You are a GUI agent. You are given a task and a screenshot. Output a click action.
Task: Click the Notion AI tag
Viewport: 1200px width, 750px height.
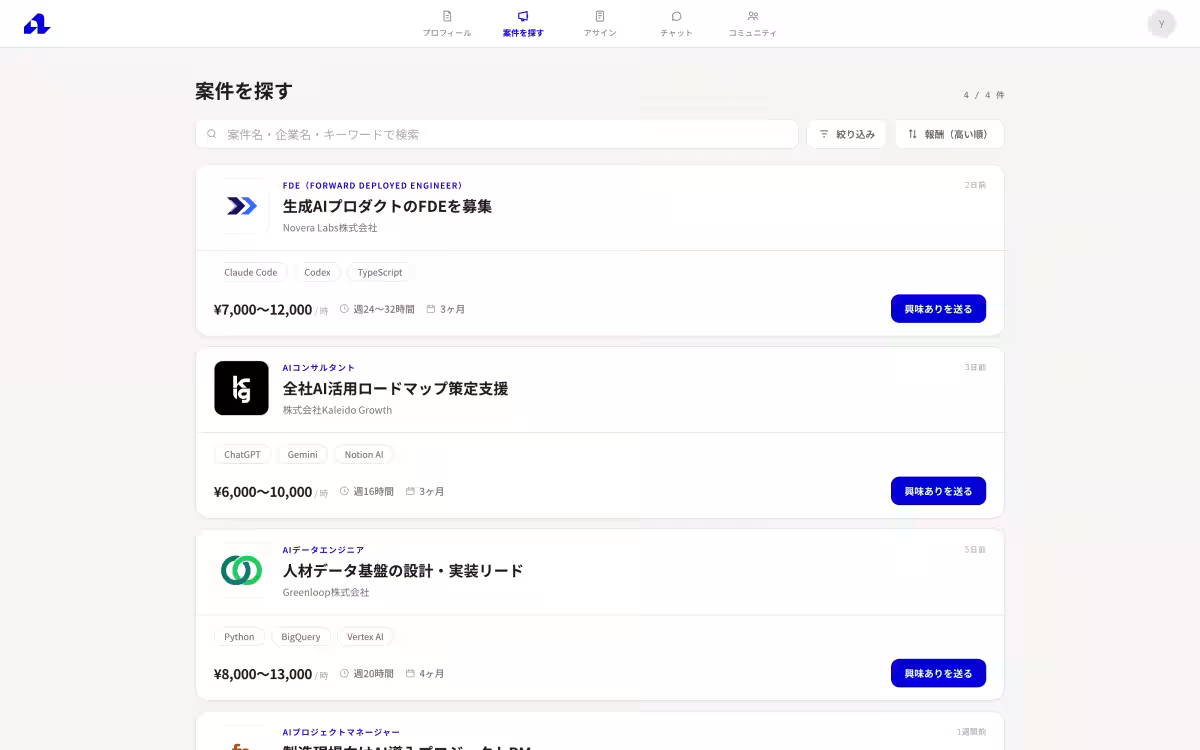click(x=364, y=454)
